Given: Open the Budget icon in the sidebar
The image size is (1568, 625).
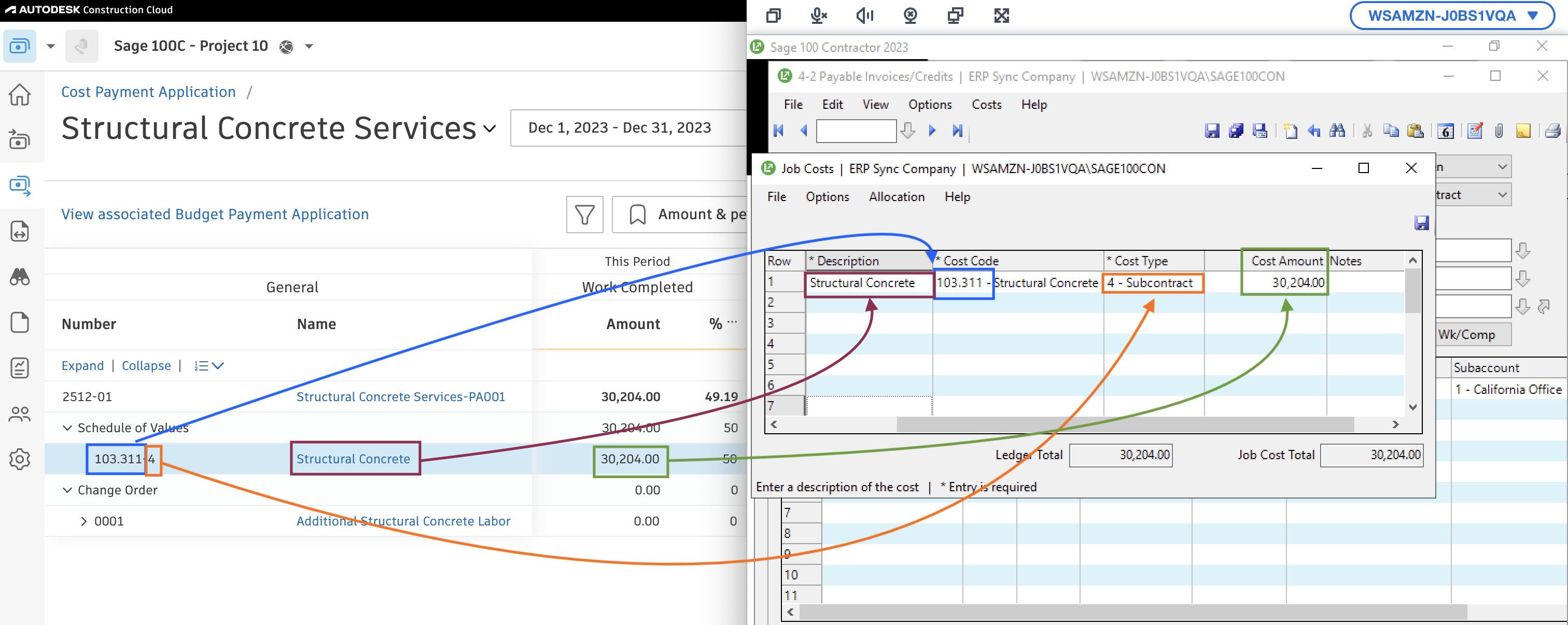Looking at the screenshot, I should [20, 139].
